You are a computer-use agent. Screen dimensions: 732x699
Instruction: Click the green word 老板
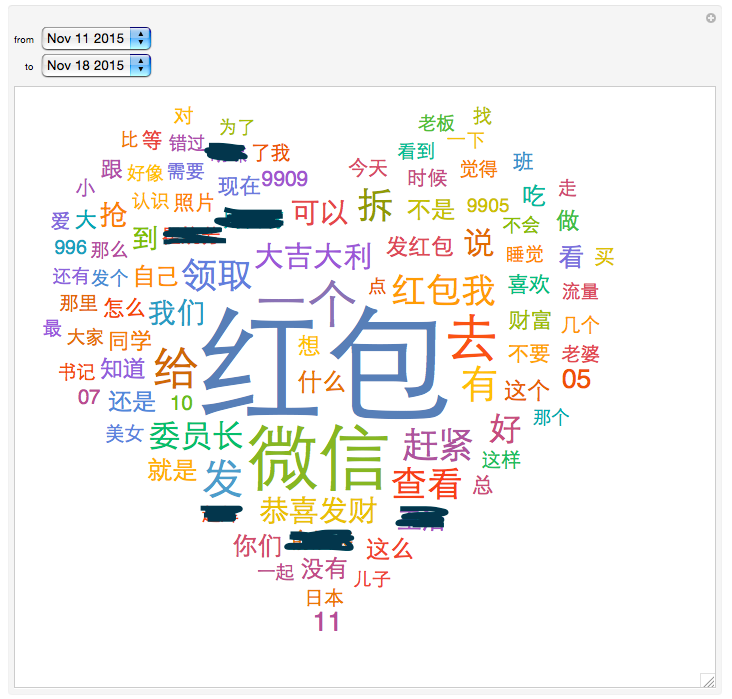tap(436, 123)
